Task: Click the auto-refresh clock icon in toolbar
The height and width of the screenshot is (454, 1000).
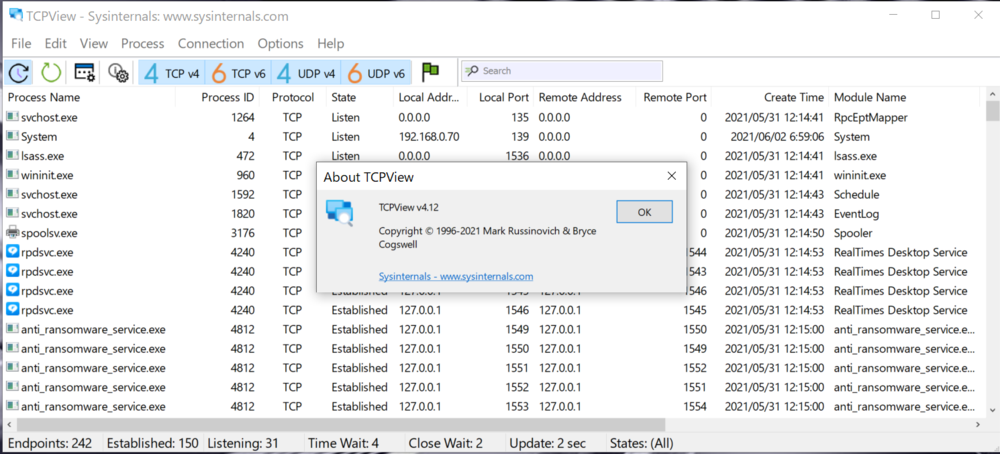Action: (x=19, y=73)
